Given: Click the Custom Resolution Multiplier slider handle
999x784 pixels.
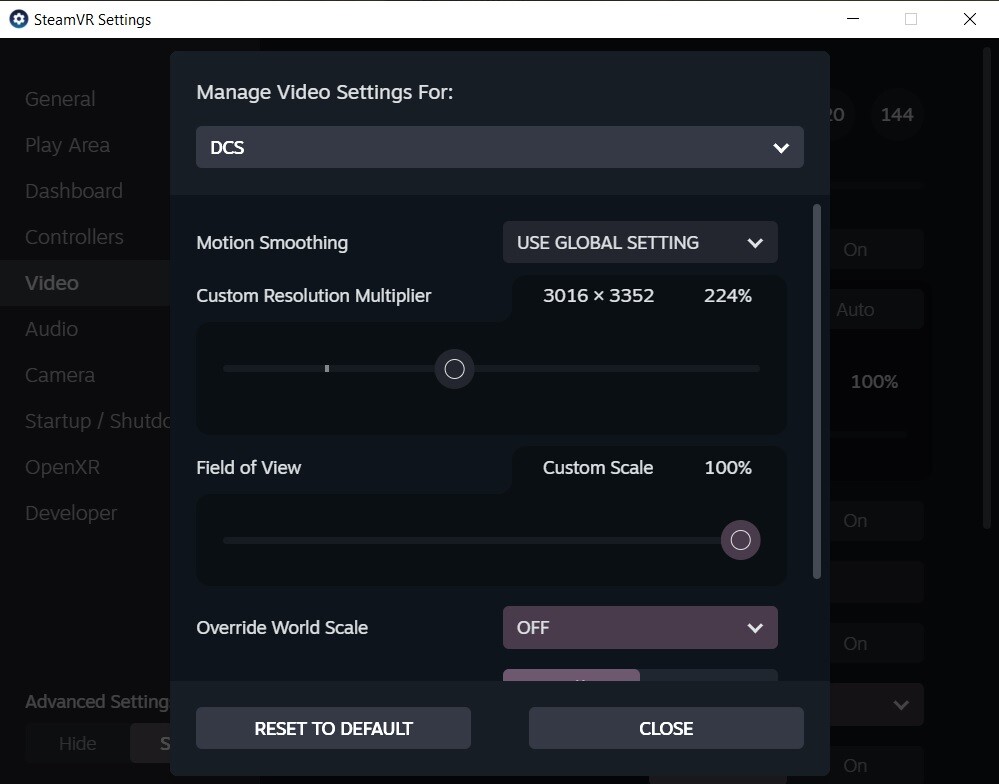Looking at the screenshot, I should [x=454, y=369].
